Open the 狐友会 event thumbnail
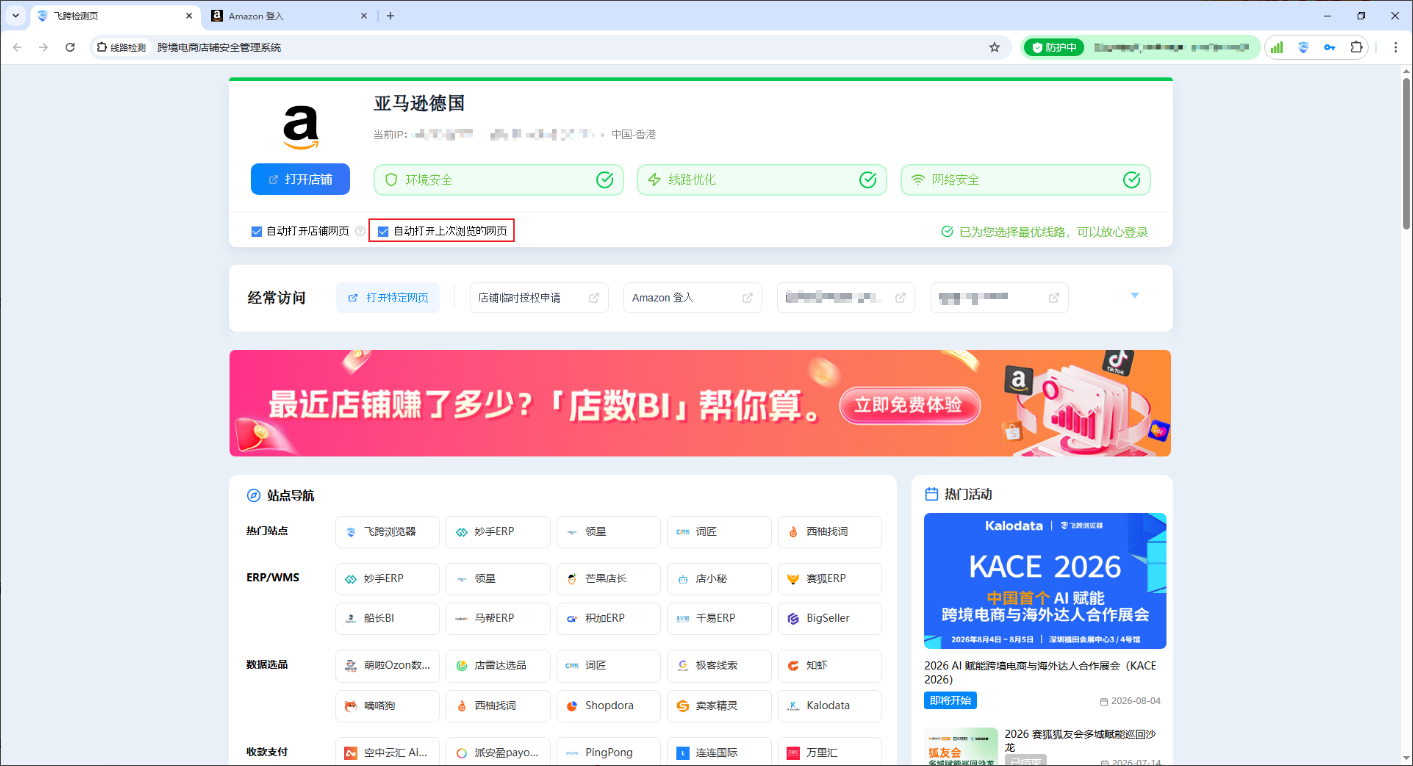This screenshot has height=766, width=1413. coord(961,746)
